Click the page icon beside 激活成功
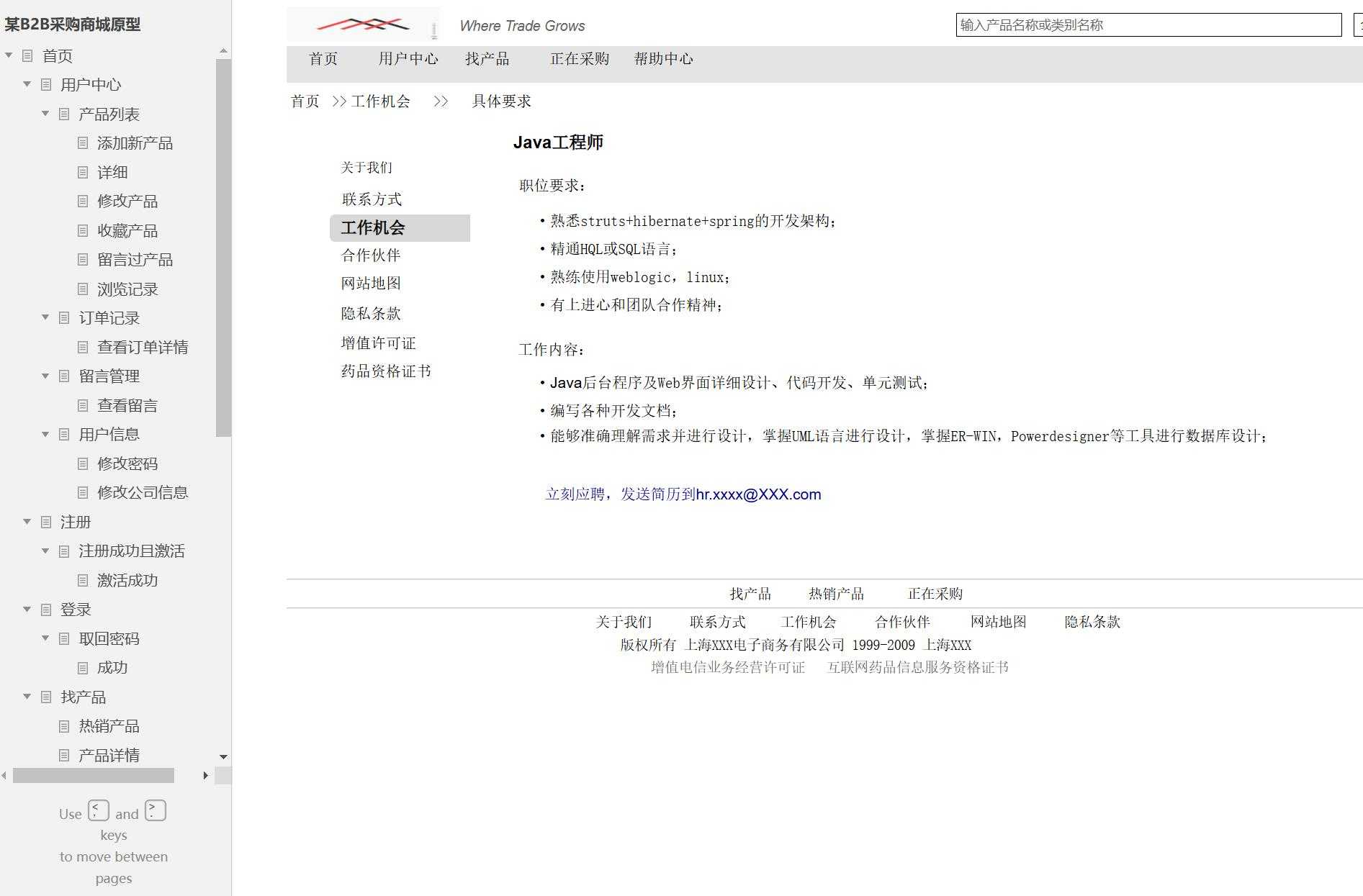The height and width of the screenshot is (896, 1363). (84, 580)
